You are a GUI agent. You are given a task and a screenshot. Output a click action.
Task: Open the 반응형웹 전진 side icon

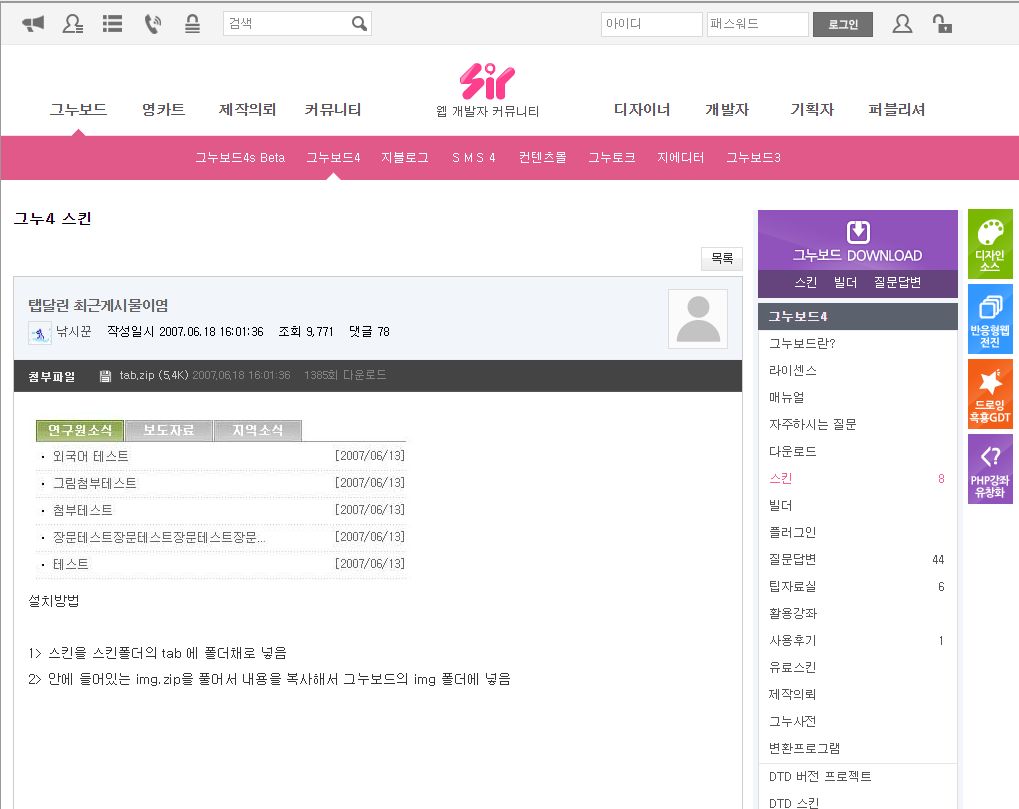point(989,318)
